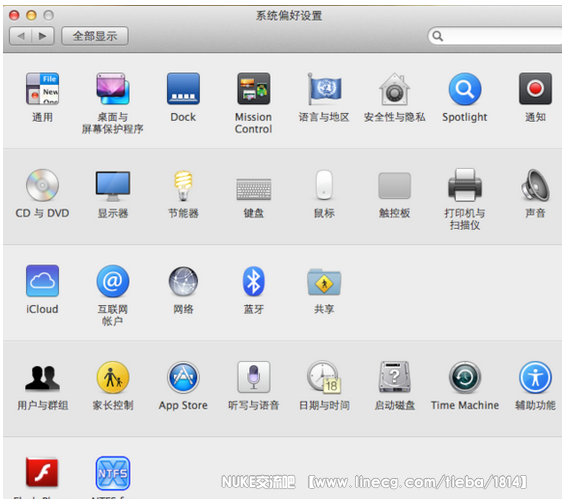Open Time Machine preferences
The image size is (562, 499).
[x=465, y=377]
